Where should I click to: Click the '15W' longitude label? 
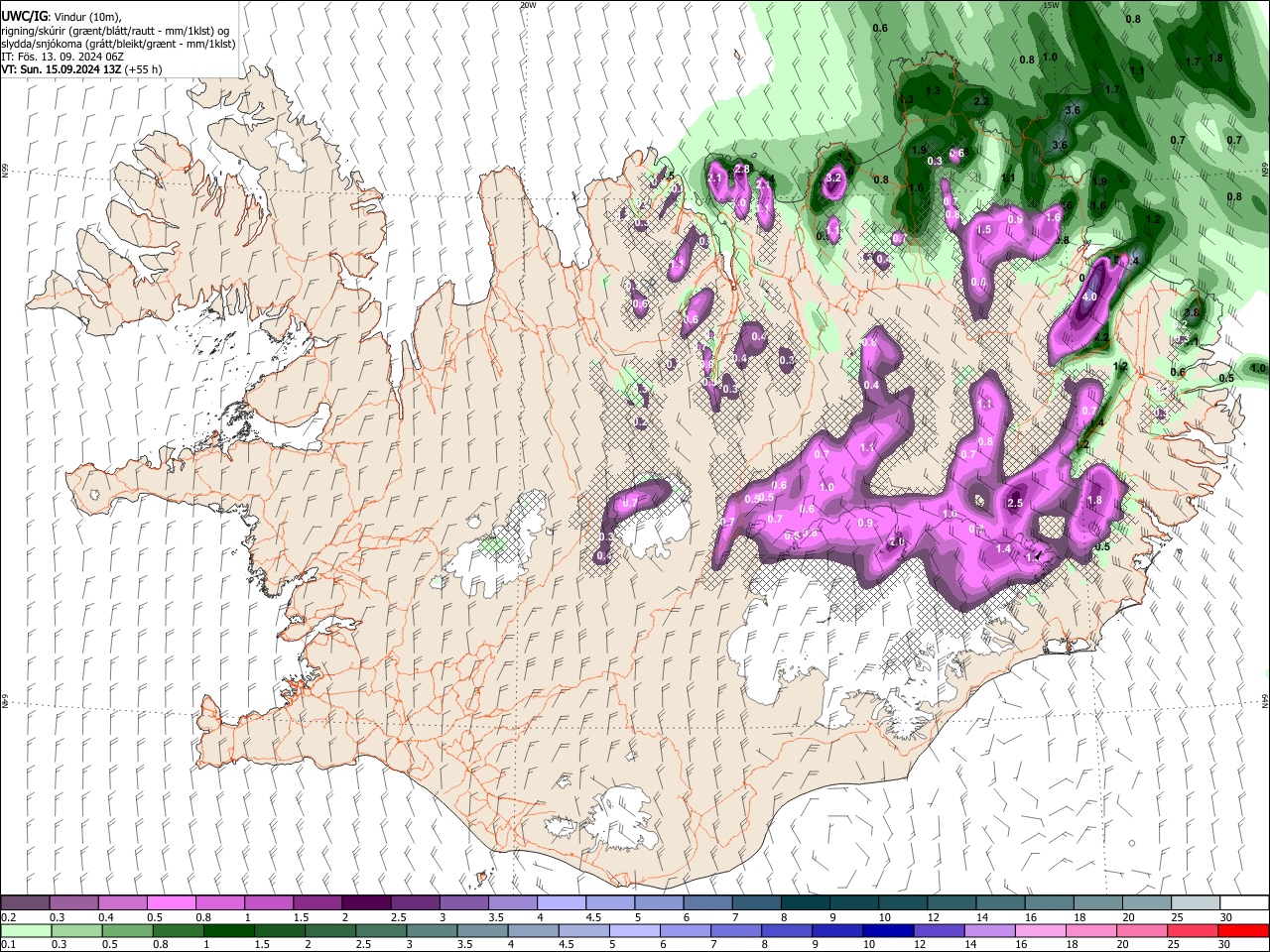click(x=1051, y=5)
